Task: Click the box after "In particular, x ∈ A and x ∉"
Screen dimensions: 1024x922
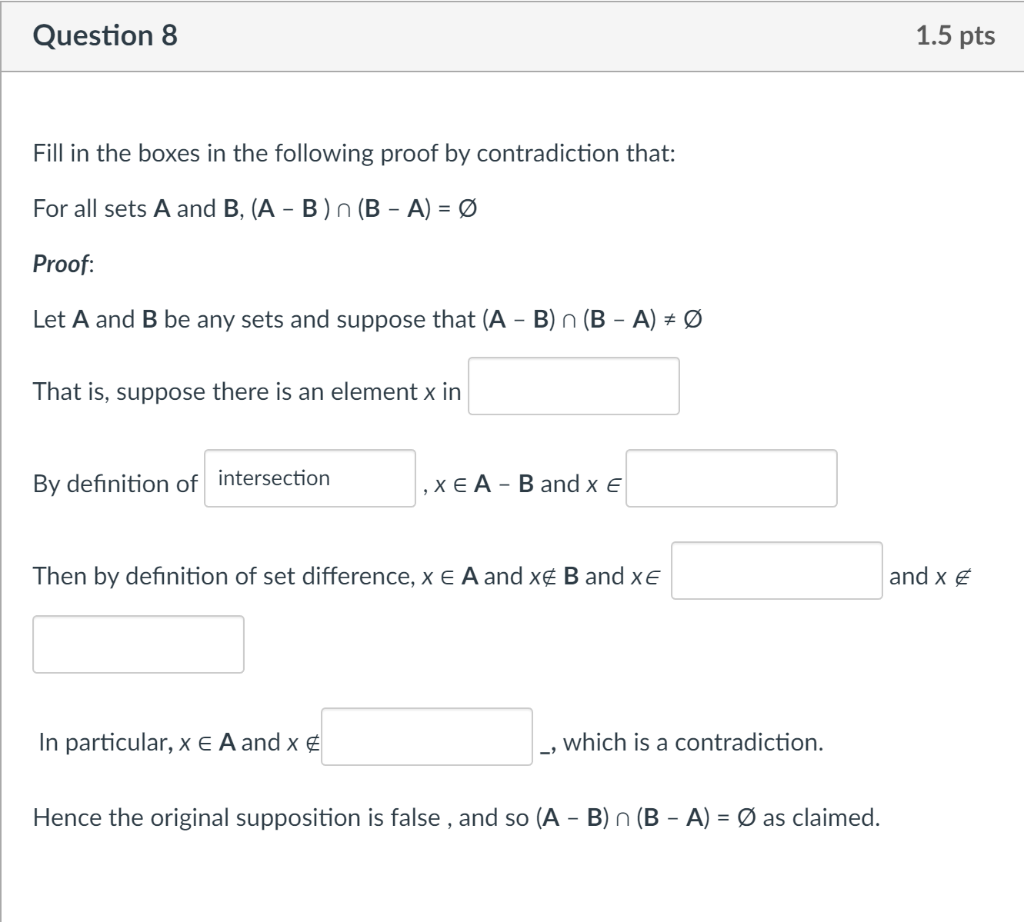Action: point(427,737)
